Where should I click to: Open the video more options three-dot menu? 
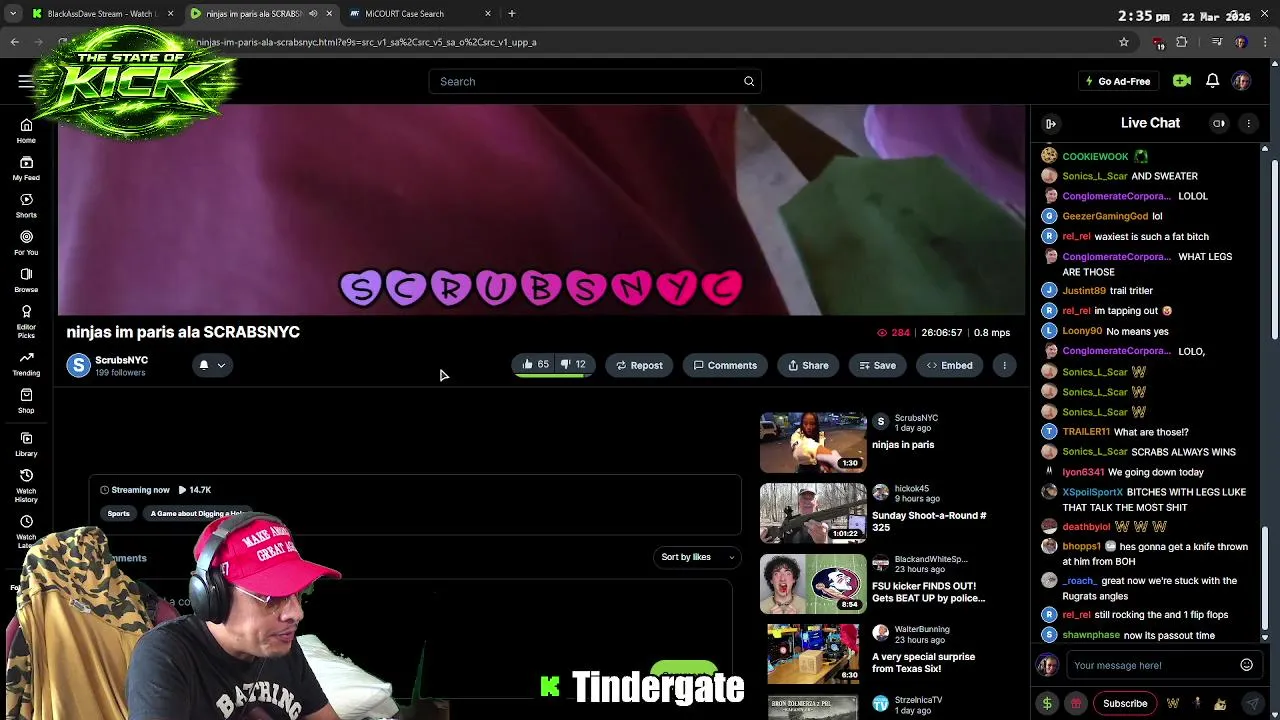click(1004, 365)
